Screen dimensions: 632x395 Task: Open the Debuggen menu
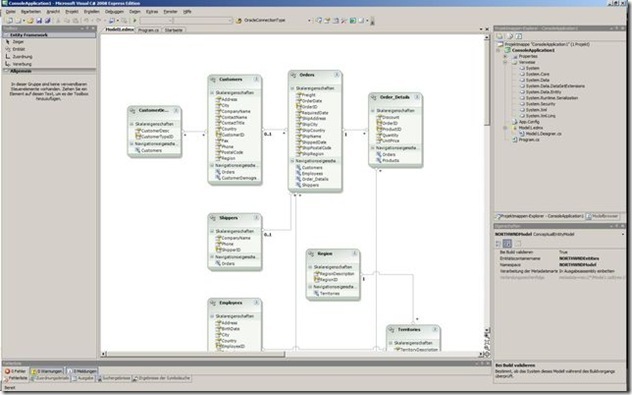(x=114, y=12)
